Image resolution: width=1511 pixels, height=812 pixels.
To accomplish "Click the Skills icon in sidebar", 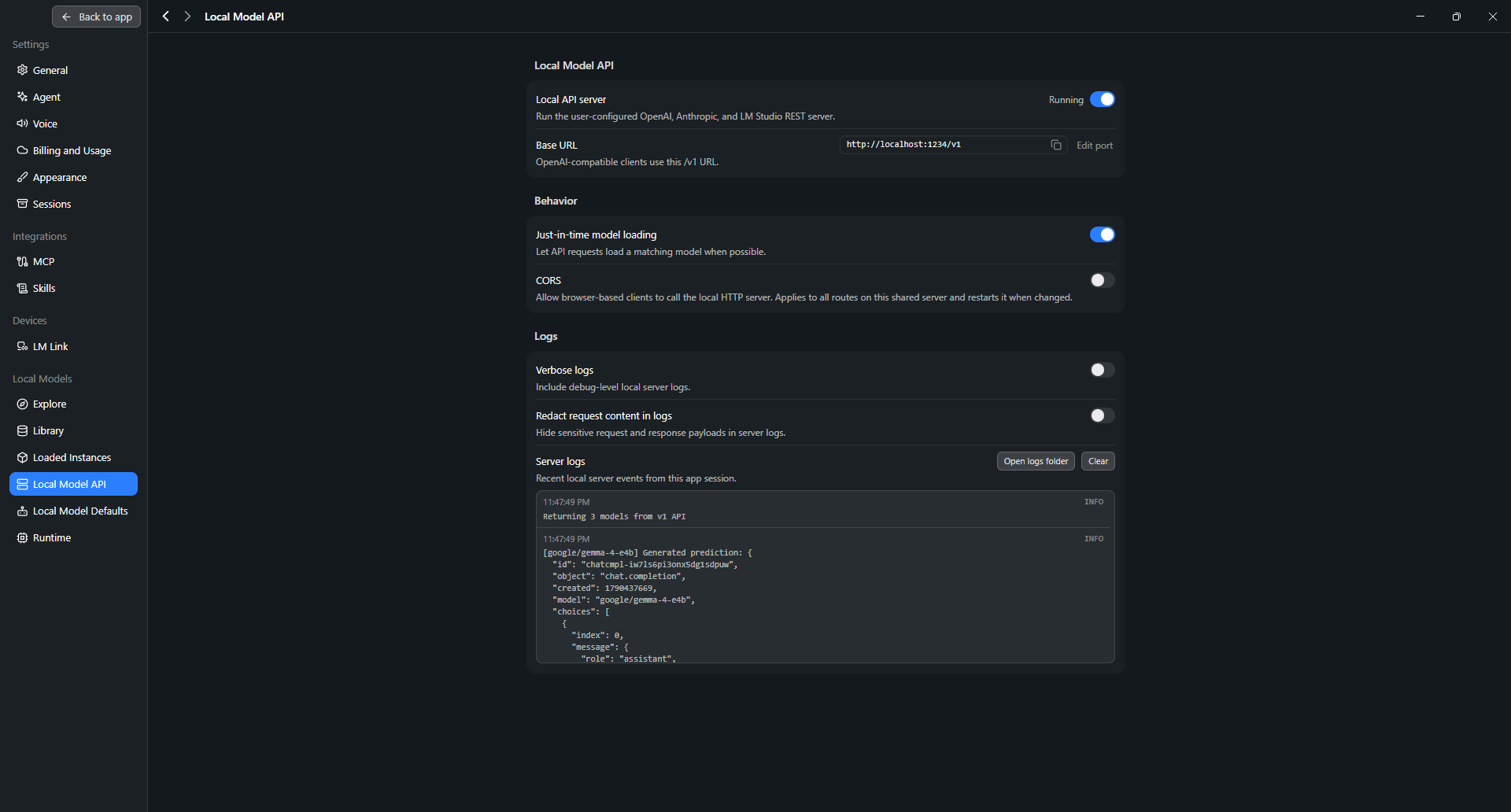I will pyautogui.click(x=22, y=288).
